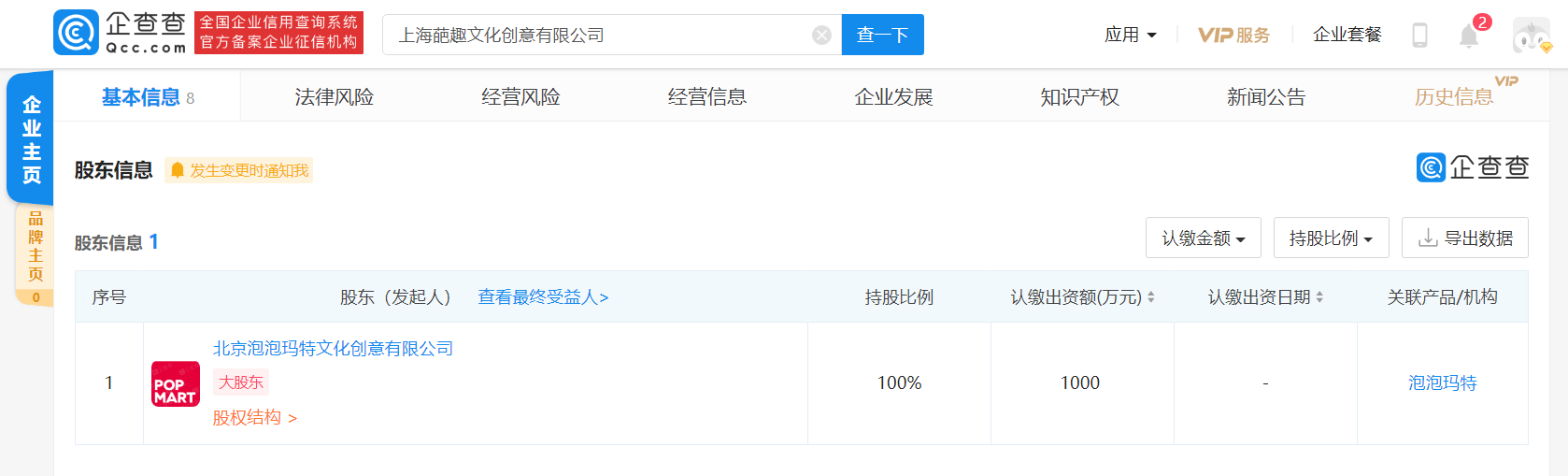
Task: Click the 股东信息 section heading
Action: [x=113, y=170]
